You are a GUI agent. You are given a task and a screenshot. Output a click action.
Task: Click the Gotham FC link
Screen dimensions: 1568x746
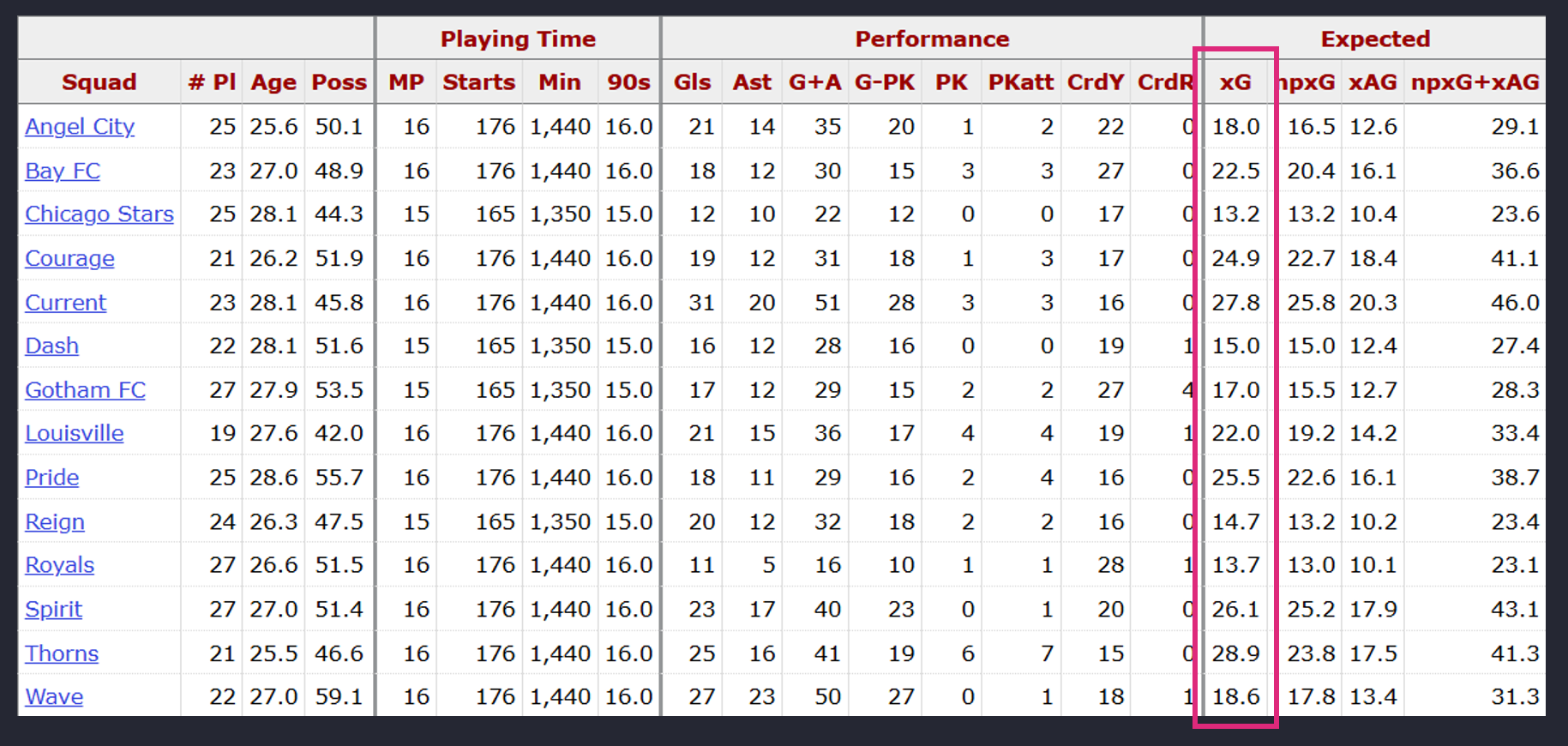pyautogui.click(x=85, y=390)
